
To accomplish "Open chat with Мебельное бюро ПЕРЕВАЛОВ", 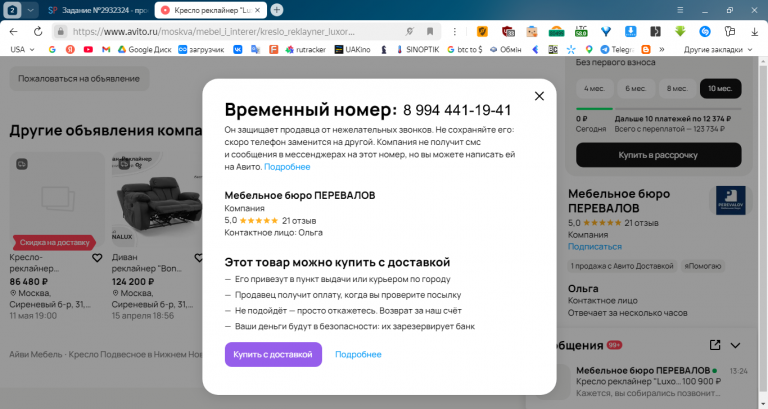I will click(x=647, y=382).
